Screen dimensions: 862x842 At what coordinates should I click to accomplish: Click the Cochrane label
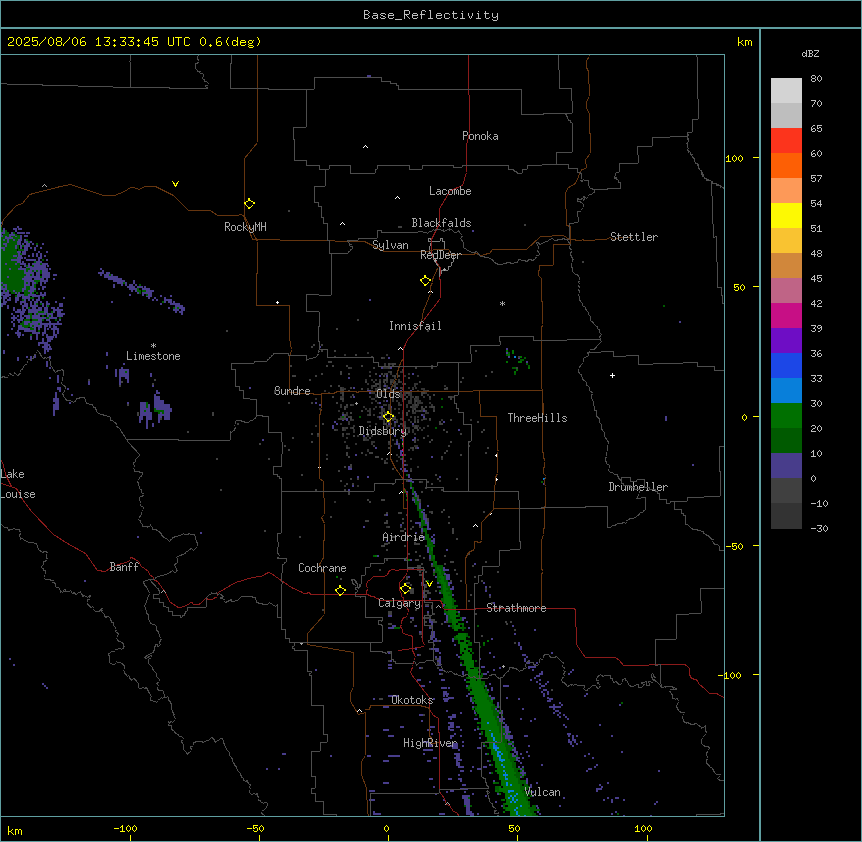(x=322, y=568)
